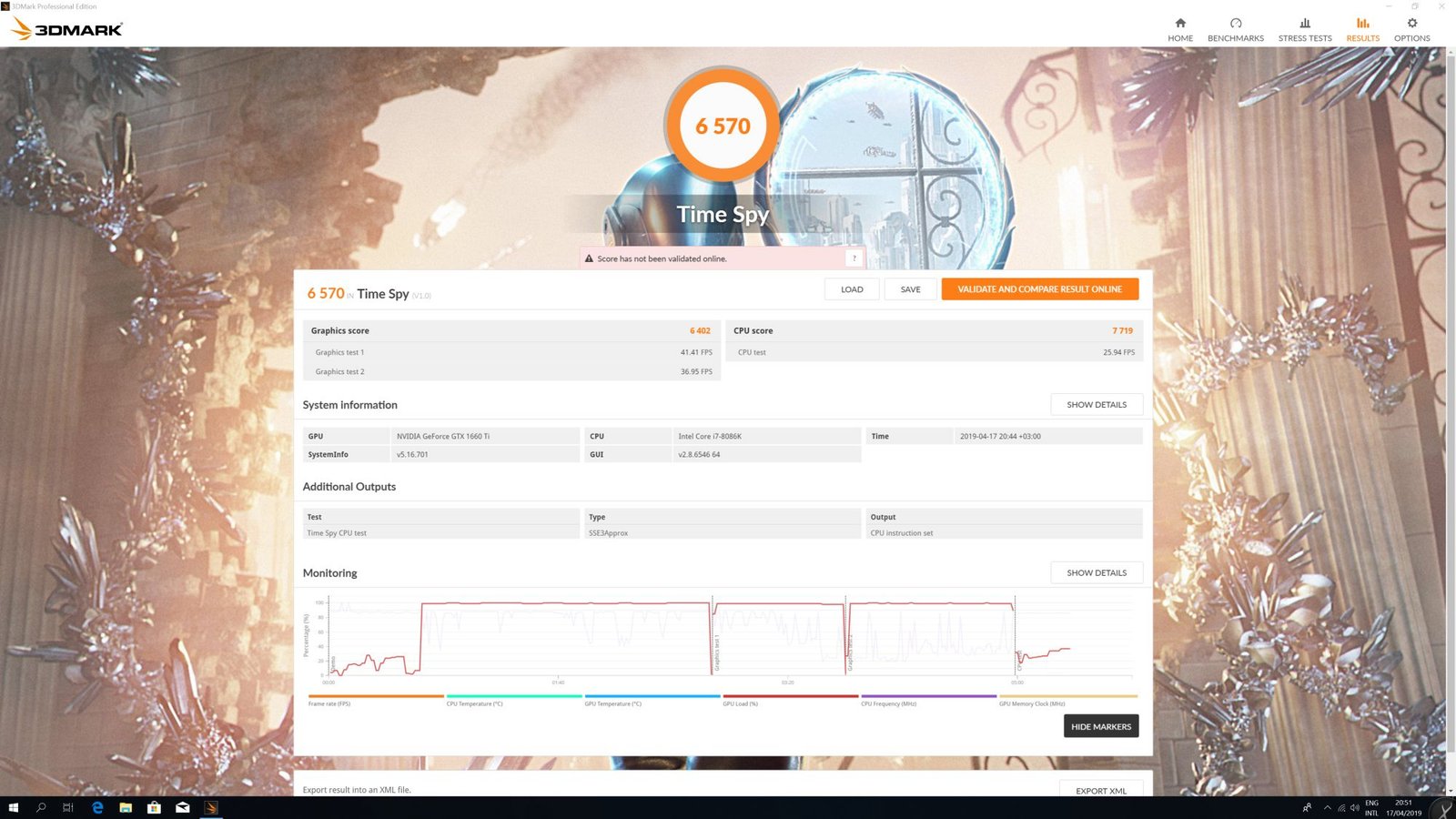Toggle GPU Temperature chart series
This screenshot has width=1456, height=819.
(x=652, y=700)
